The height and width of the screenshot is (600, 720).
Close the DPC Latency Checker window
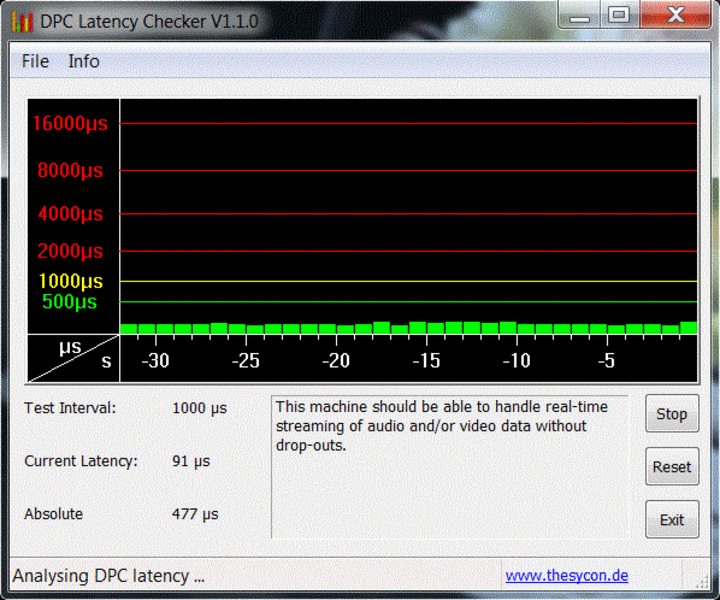[675, 15]
